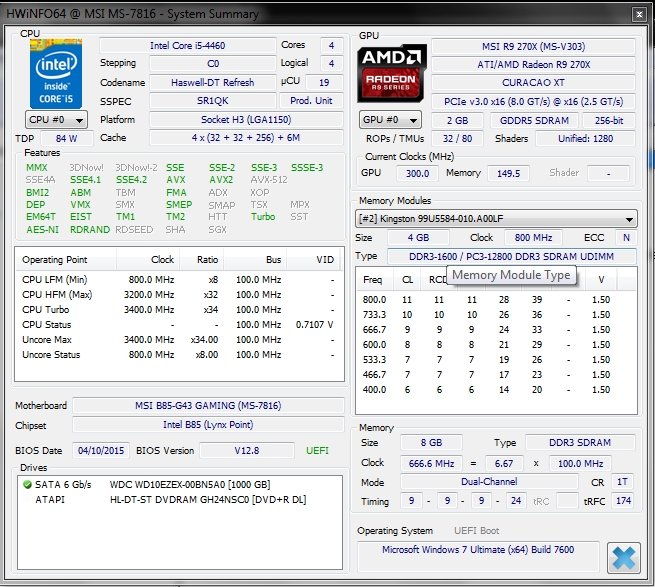Click the DDR3-1600 / PC3-12800 module type field
Viewport: 655px width, 587px height.
click(x=512, y=256)
